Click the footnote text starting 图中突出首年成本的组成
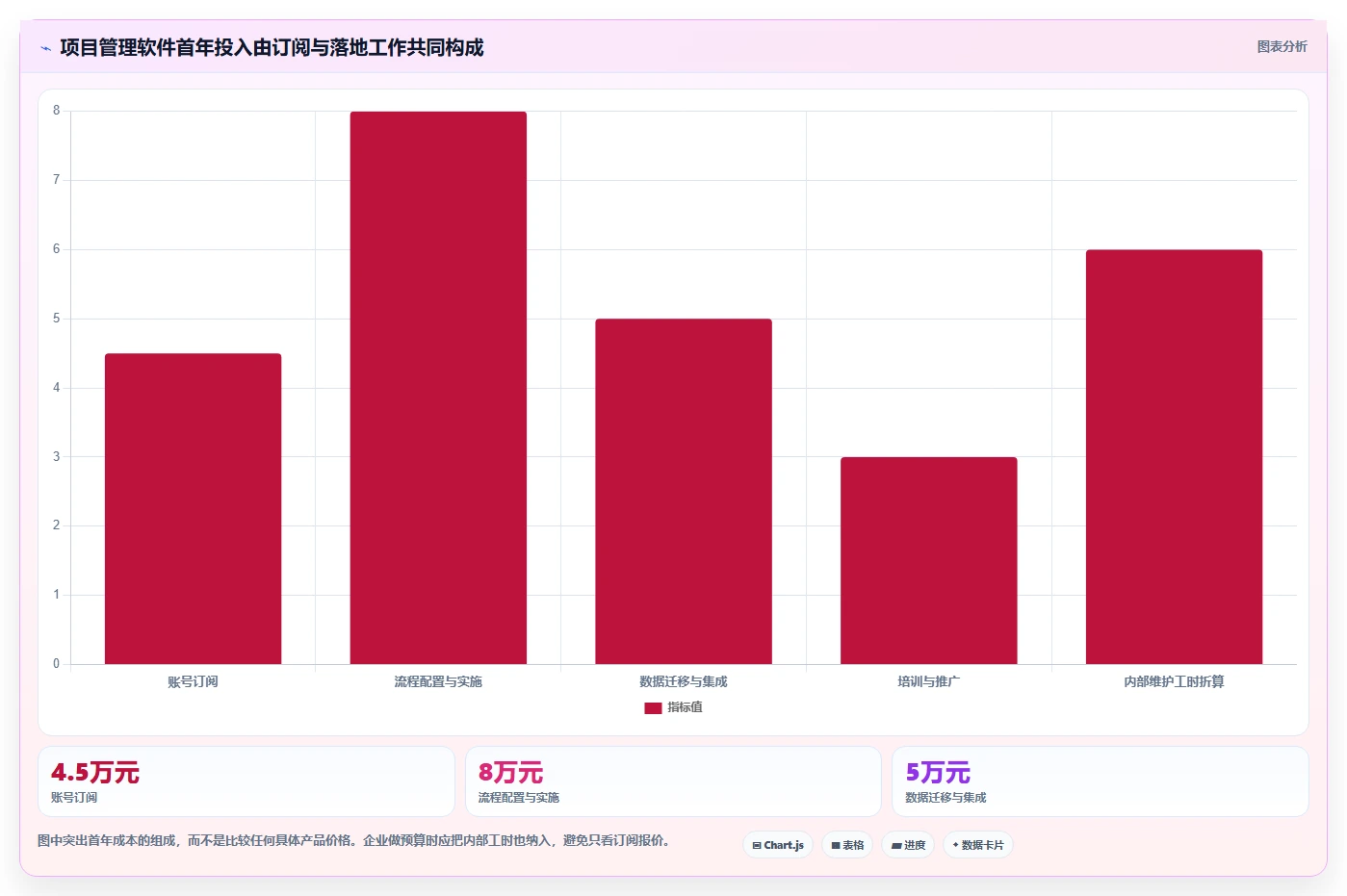The width and height of the screenshot is (1347, 896). click(353, 840)
